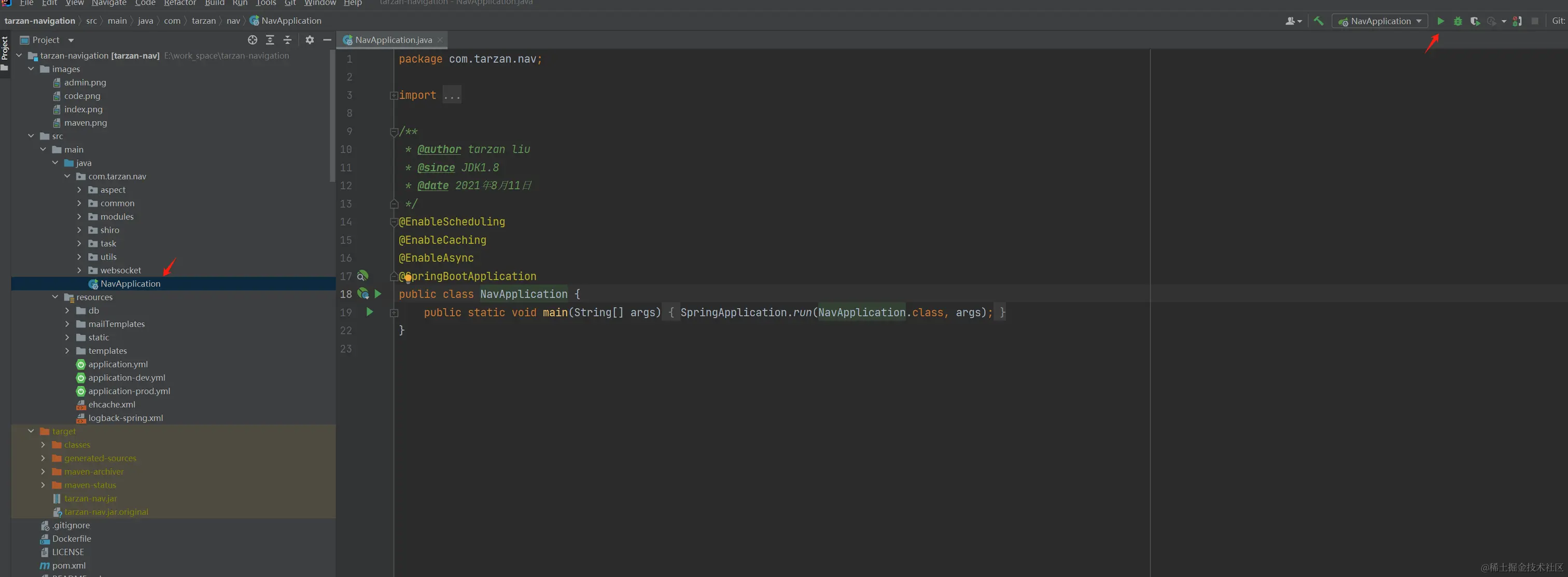Open the Window menu
The width and height of the screenshot is (1568, 577).
tap(319, 3)
